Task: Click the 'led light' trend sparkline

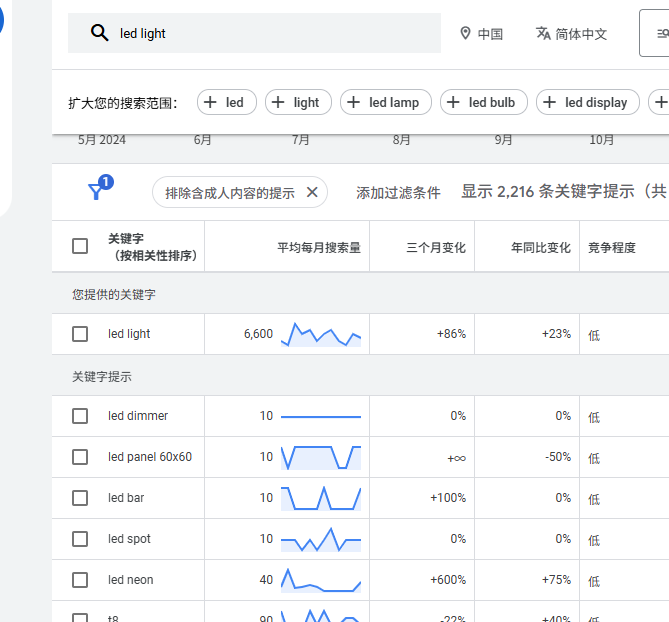Action: tap(321, 334)
